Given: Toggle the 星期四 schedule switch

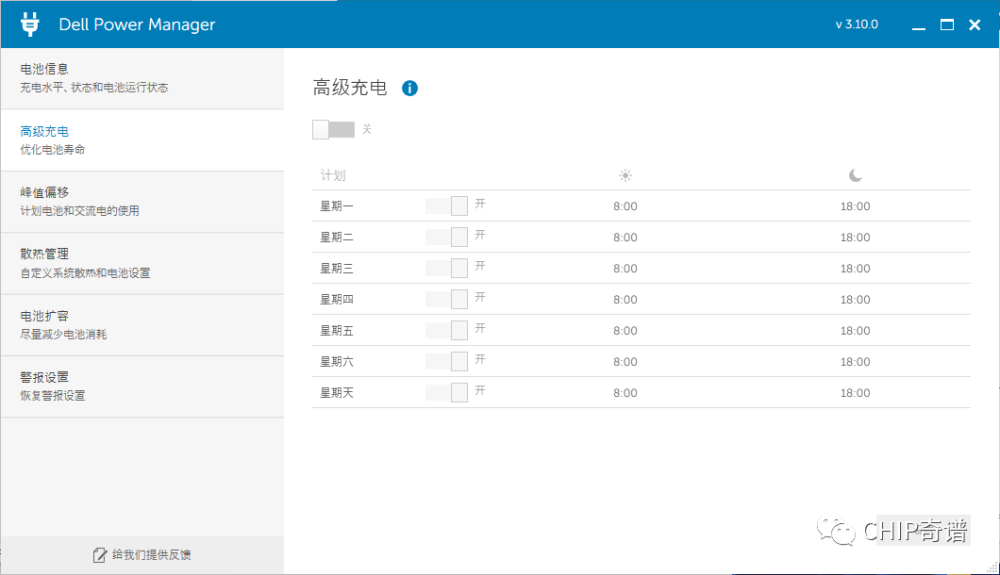Looking at the screenshot, I should click(x=446, y=299).
